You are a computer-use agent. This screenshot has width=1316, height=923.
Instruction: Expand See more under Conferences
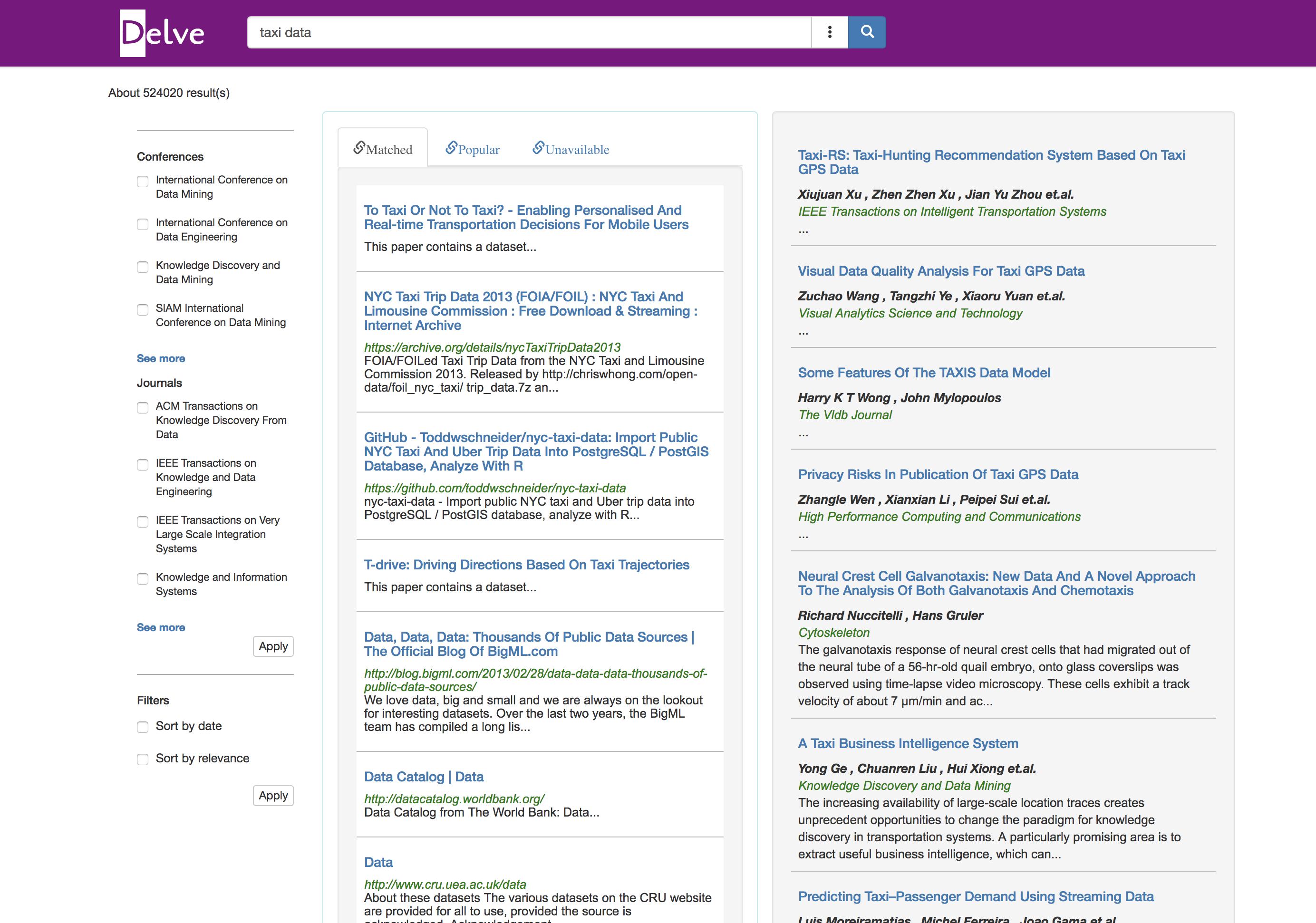coord(161,358)
